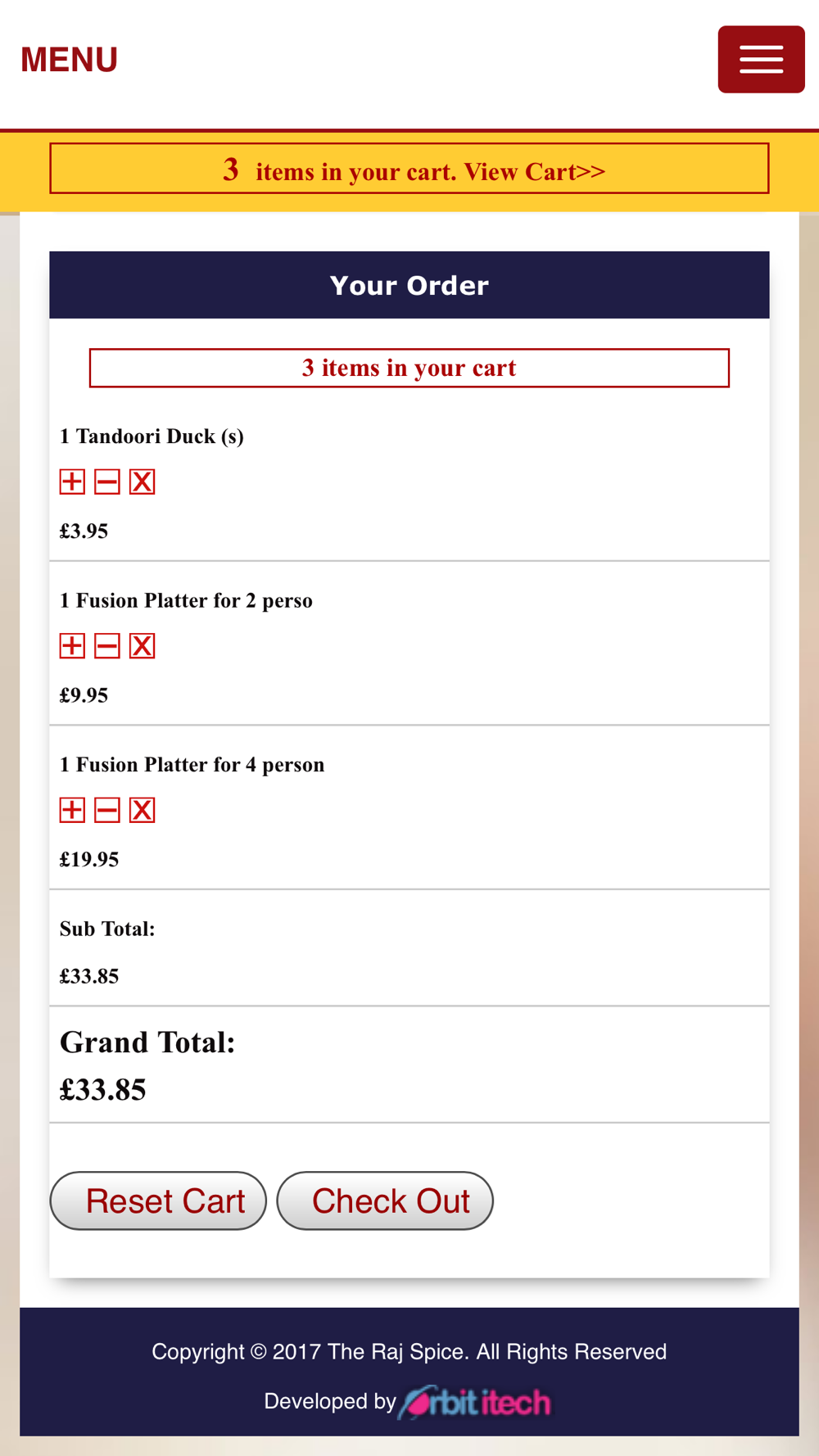Image resolution: width=819 pixels, height=1456 pixels.
Task: Decrease Fusion Platter for 4 person quantity
Action: pyautogui.click(x=107, y=810)
